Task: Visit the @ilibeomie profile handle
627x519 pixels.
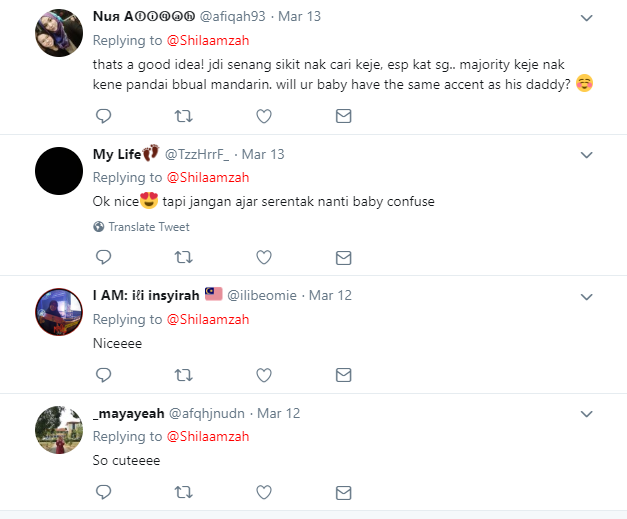Action: click(264, 295)
